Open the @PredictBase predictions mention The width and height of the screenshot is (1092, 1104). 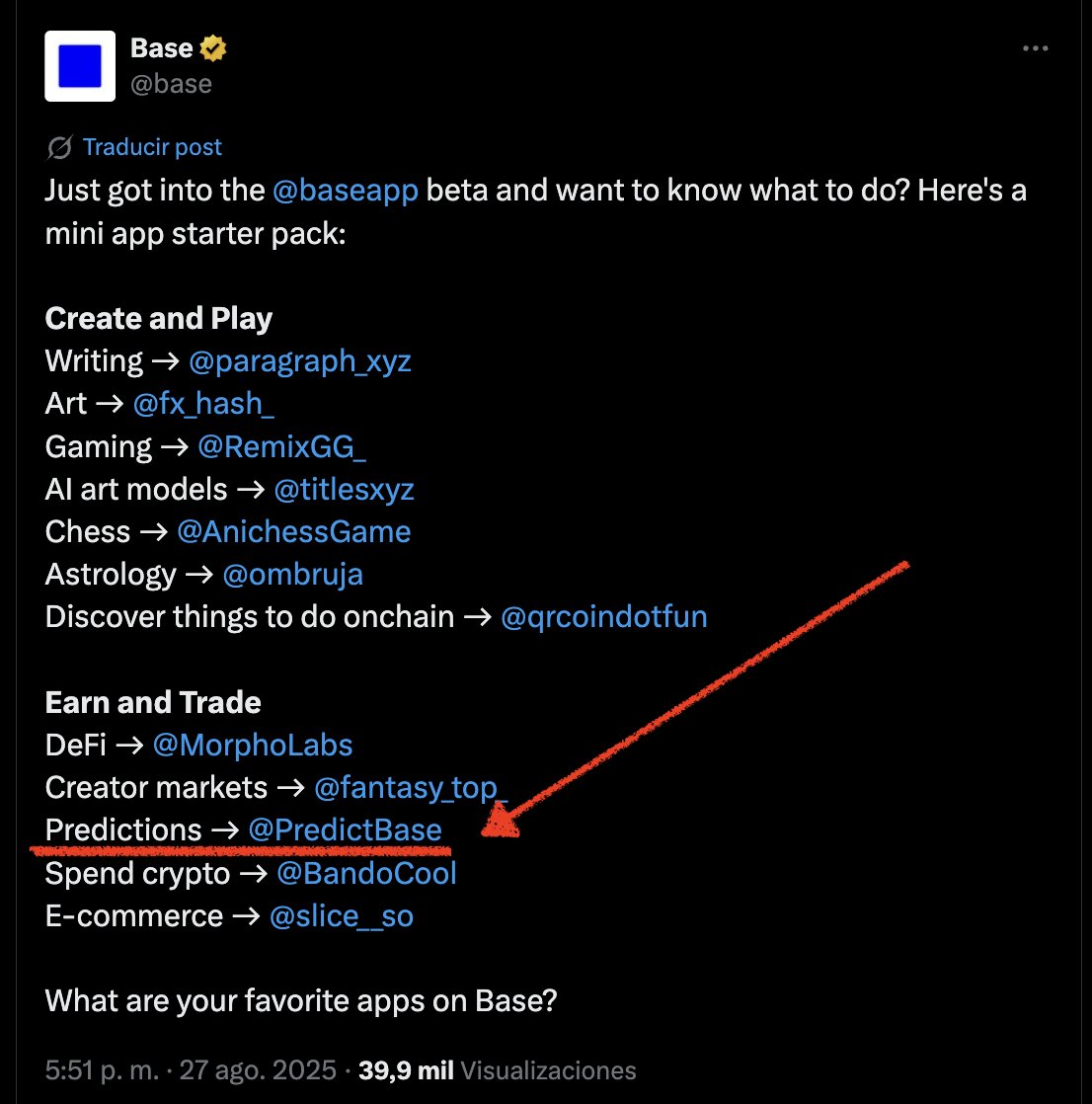345,830
